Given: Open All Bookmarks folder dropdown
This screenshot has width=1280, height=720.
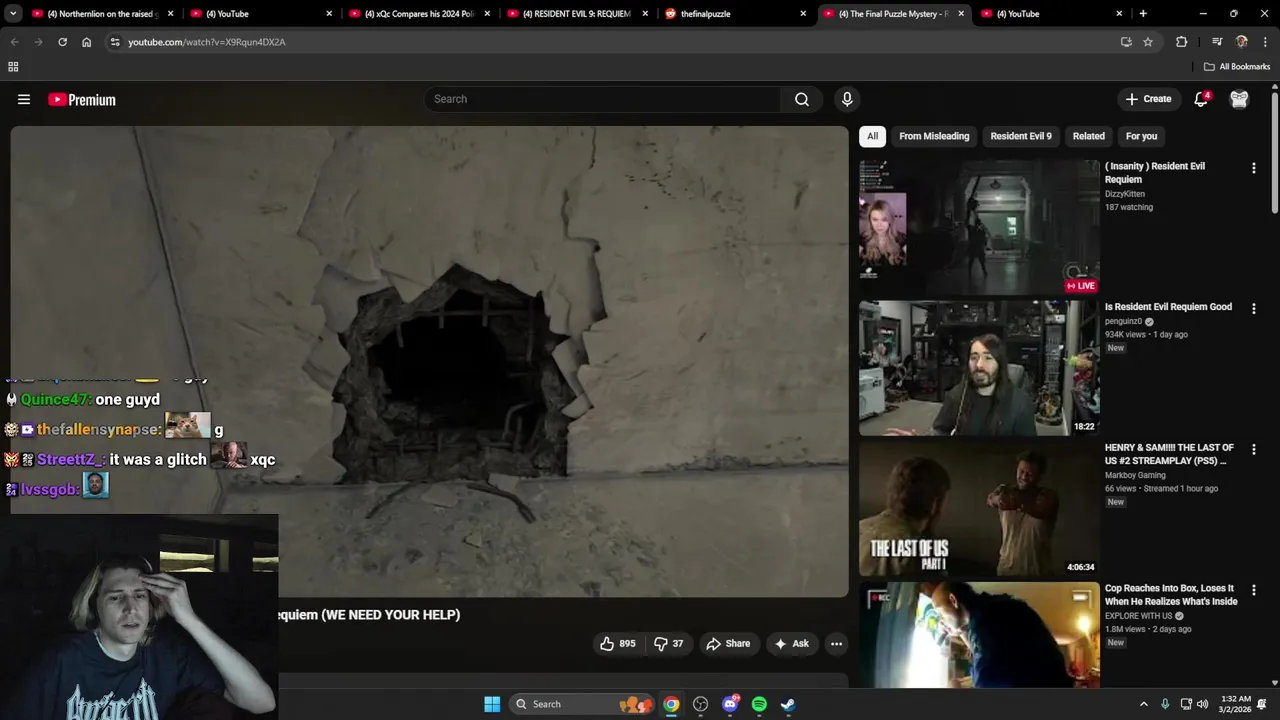Looking at the screenshot, I should click(x=1237, y=67).
